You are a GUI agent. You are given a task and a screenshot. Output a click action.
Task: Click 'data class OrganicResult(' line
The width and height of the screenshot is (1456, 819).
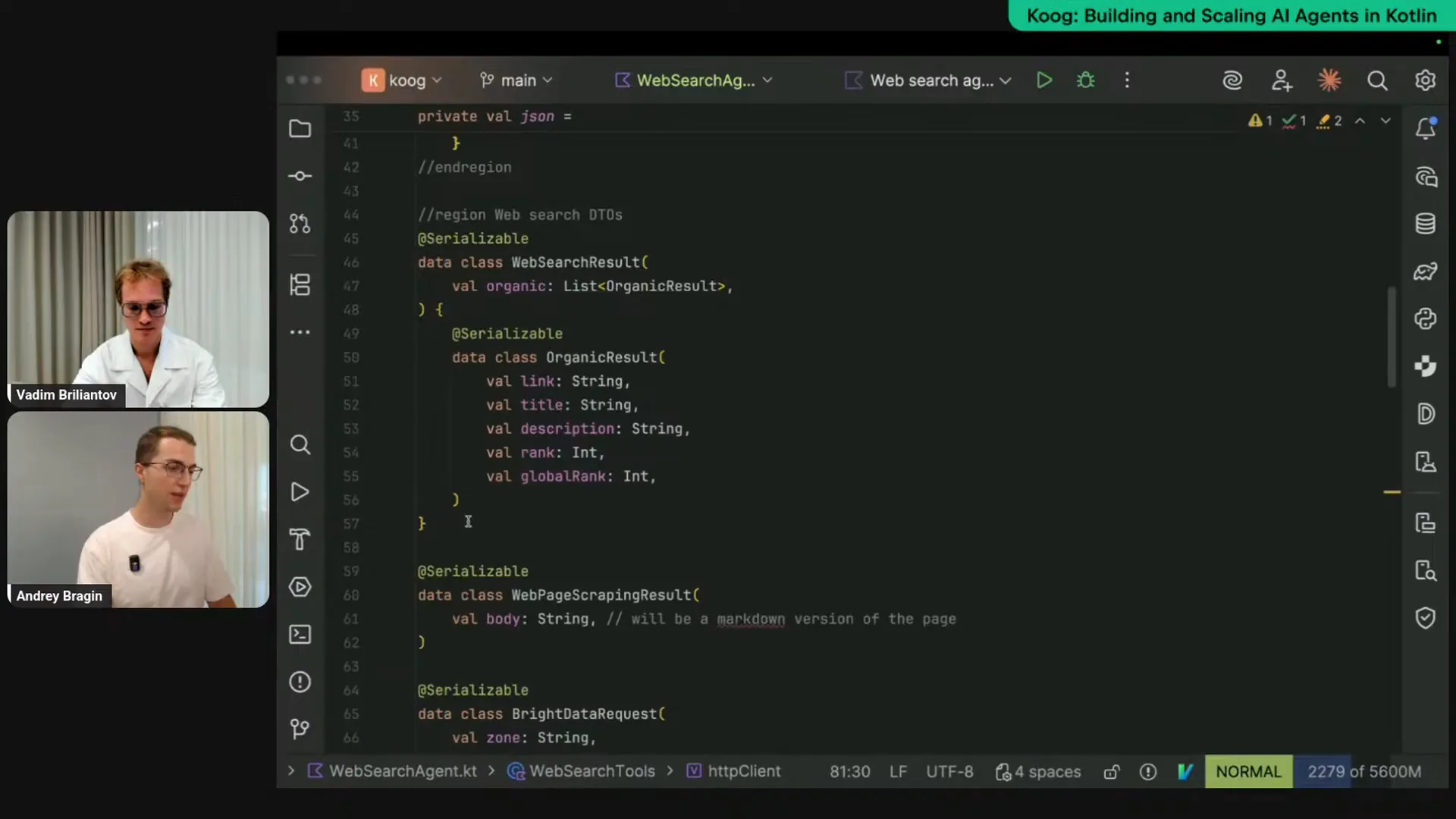click(x=559, y=357)
